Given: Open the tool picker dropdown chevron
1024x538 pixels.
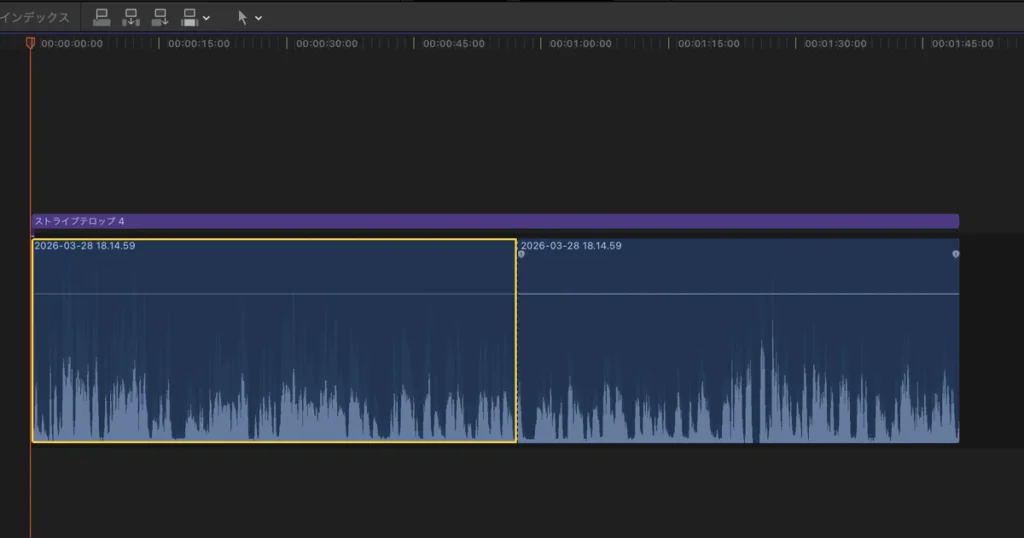Looking at the screenshot, I should (258, 18).
